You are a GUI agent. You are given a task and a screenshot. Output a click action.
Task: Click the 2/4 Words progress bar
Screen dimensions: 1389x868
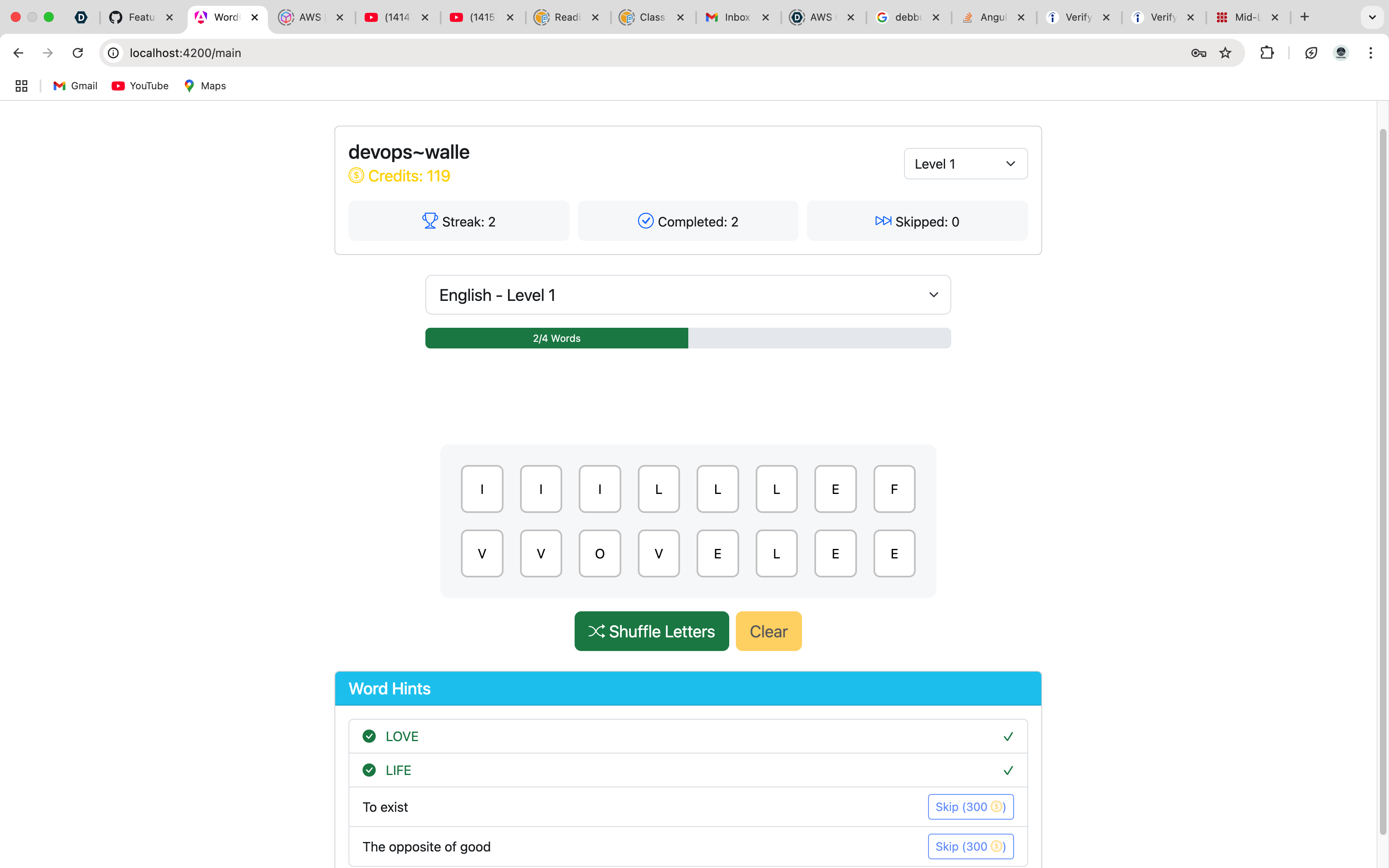click(x=687, y=338)
